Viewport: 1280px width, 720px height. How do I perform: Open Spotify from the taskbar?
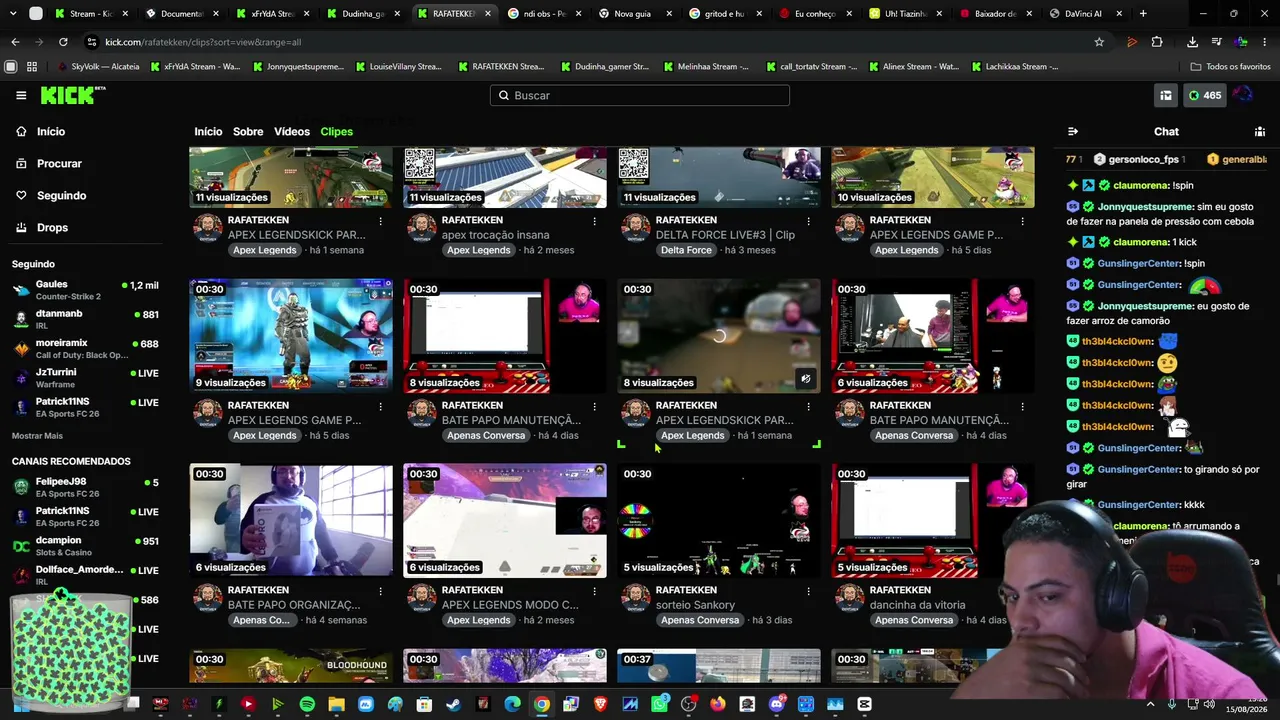tap(307, 704)
